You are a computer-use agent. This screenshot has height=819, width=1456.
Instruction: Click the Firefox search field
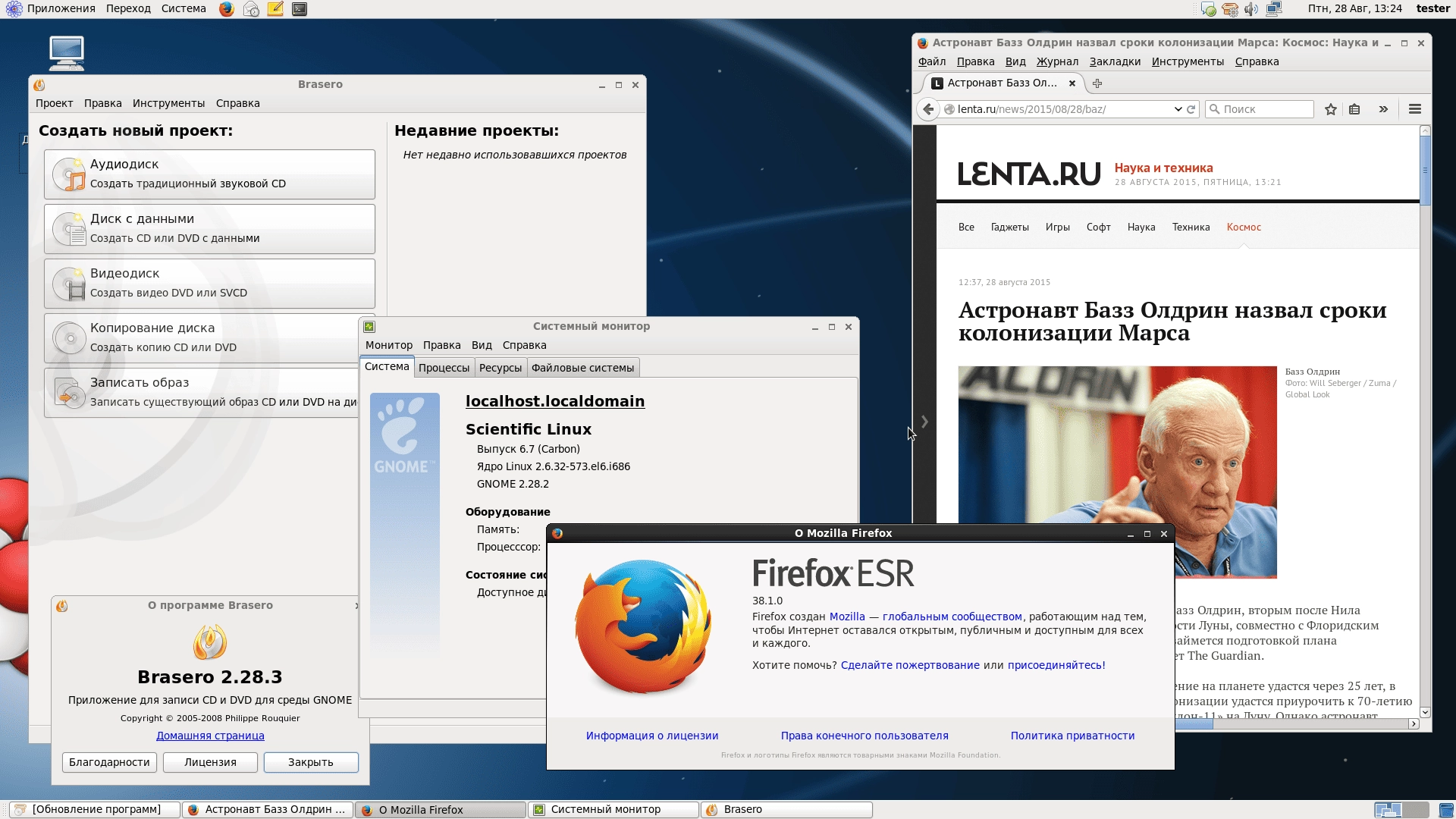pos(1260,109)
